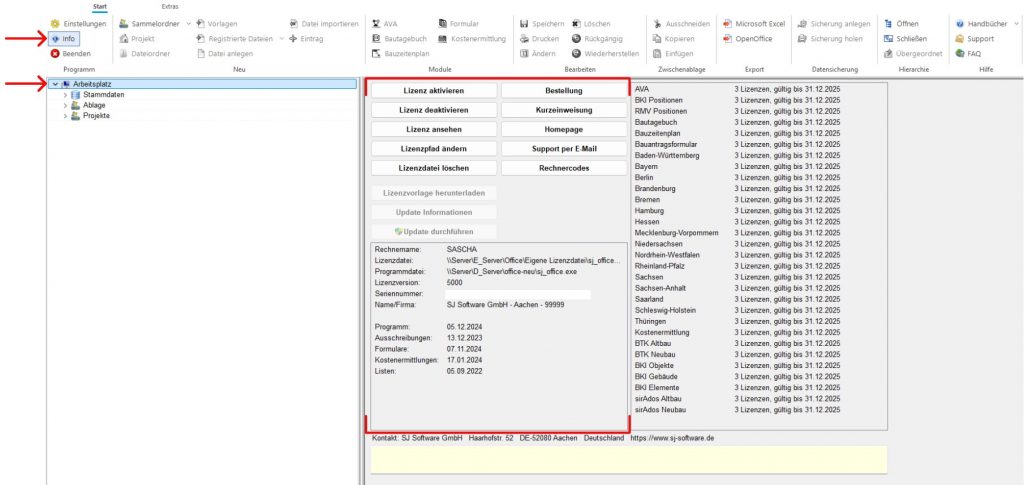Open the Sammelordner dropdown arrow
This screenshot has height=485, width=1024.
click(x=188, y=23)
